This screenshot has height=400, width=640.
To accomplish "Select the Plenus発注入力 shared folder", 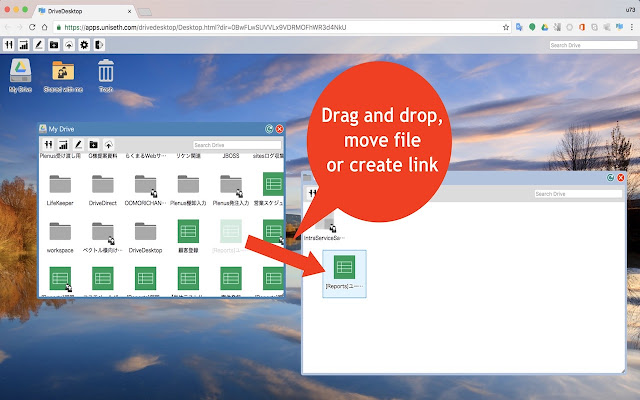I will pyautogui.click(x=231, y=190).
